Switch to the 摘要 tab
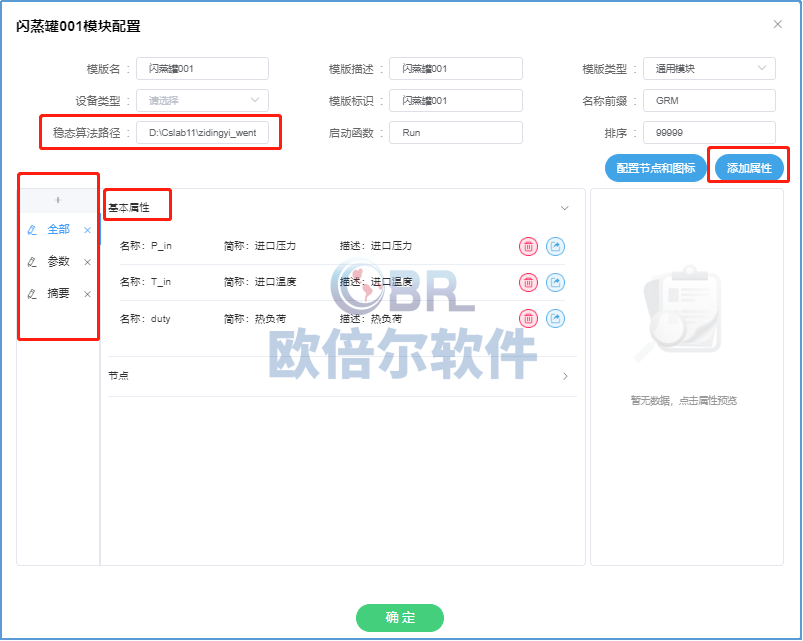The image size is (803, 641). click(59, 294)
